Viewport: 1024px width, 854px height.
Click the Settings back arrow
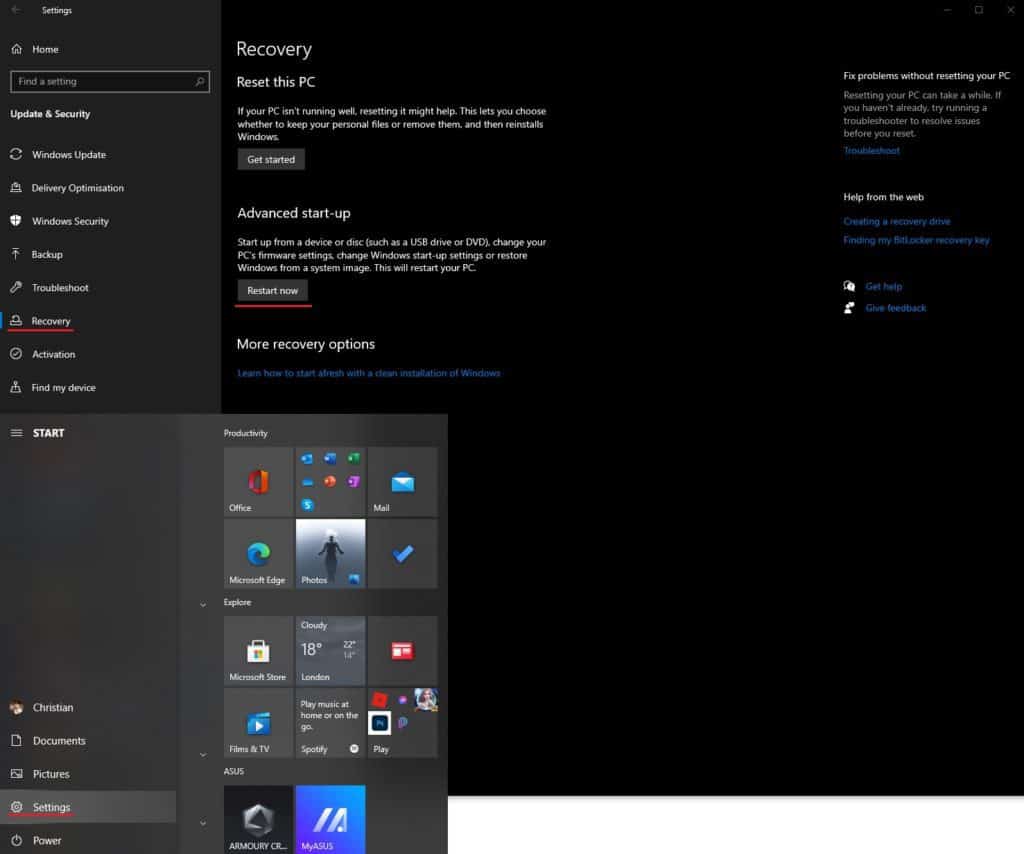point(16,10)
